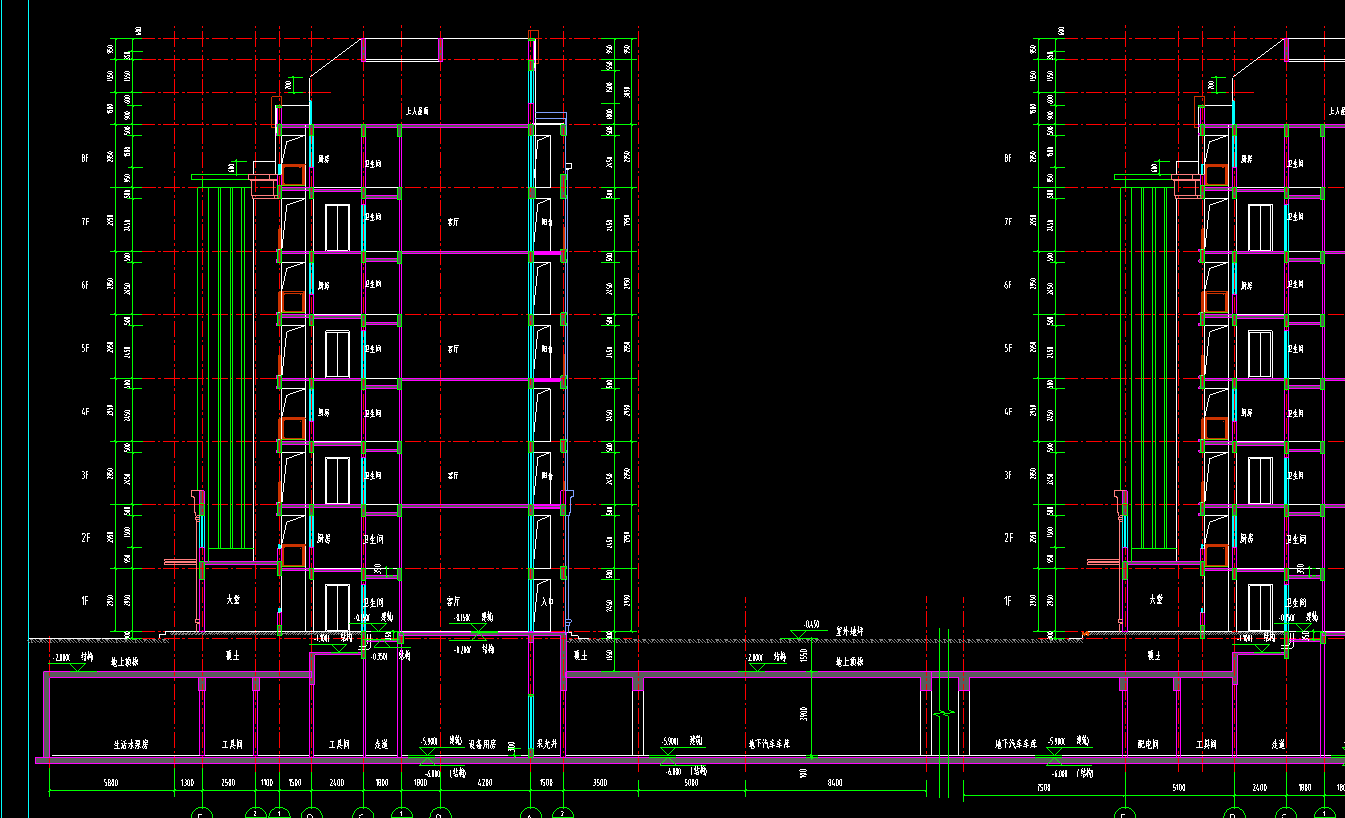Pick the 5800 horizontal dimension text
This screenshot has height=818, width=1345.
(x=111, y=783)
